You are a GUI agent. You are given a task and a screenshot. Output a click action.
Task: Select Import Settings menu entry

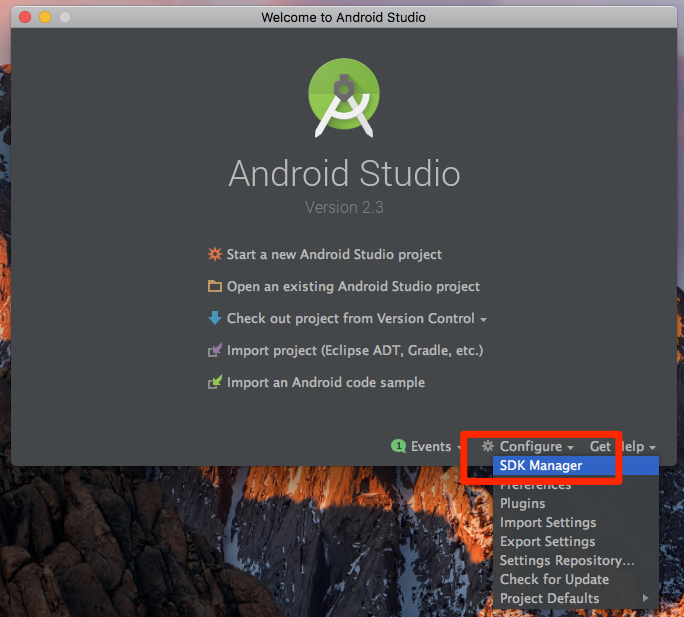pos(548,522)
